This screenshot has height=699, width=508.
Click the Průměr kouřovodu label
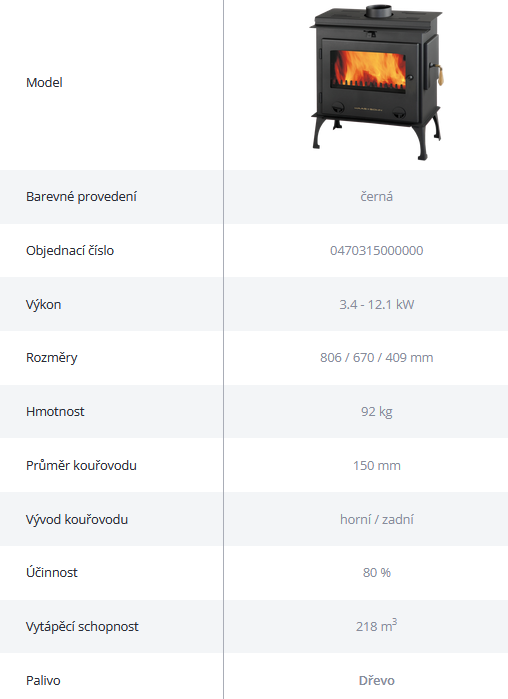click(81, 465)
